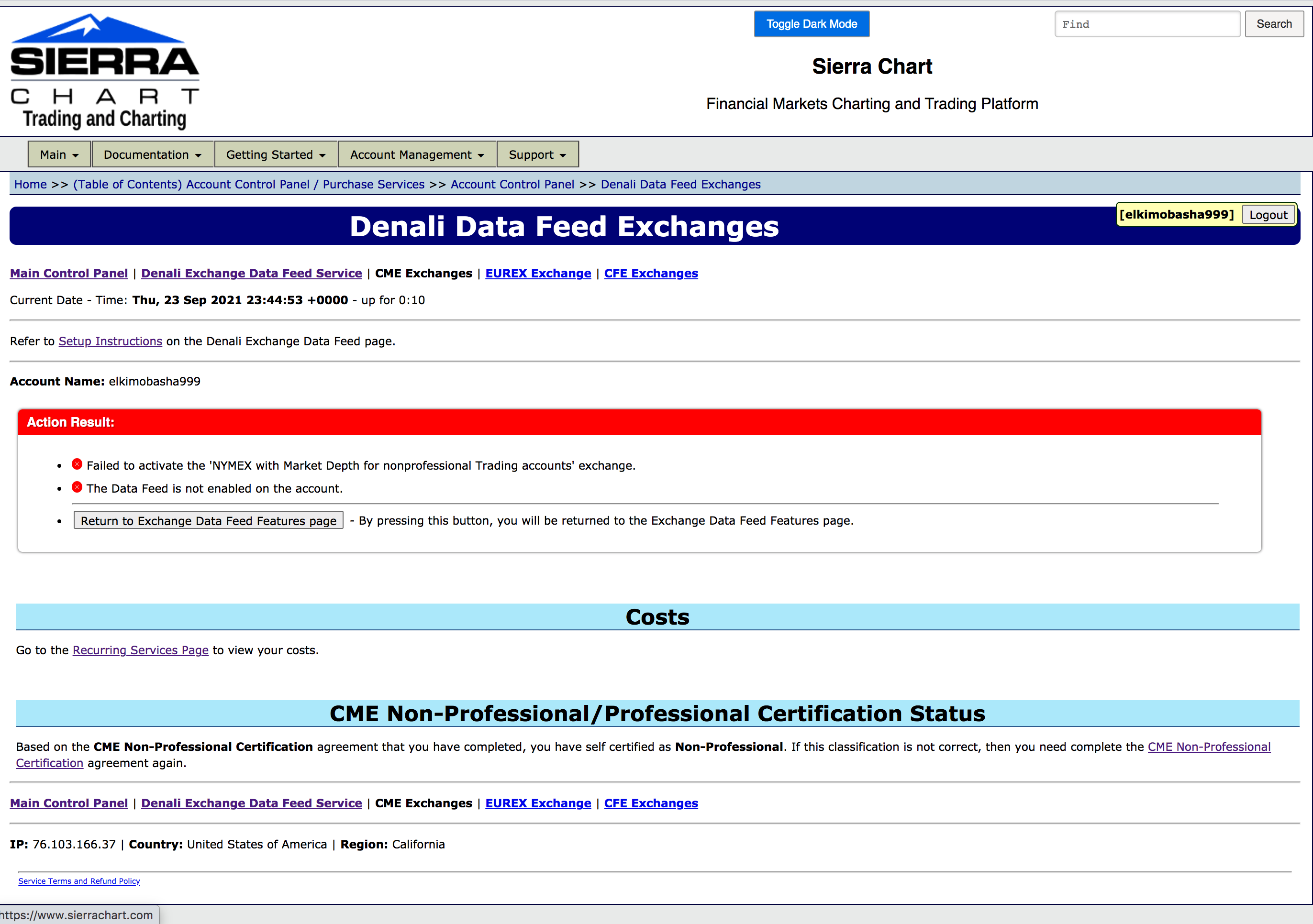1313x924 pixels.
Task: Open top EUREX Exchange link
Action: click(537, 273)
